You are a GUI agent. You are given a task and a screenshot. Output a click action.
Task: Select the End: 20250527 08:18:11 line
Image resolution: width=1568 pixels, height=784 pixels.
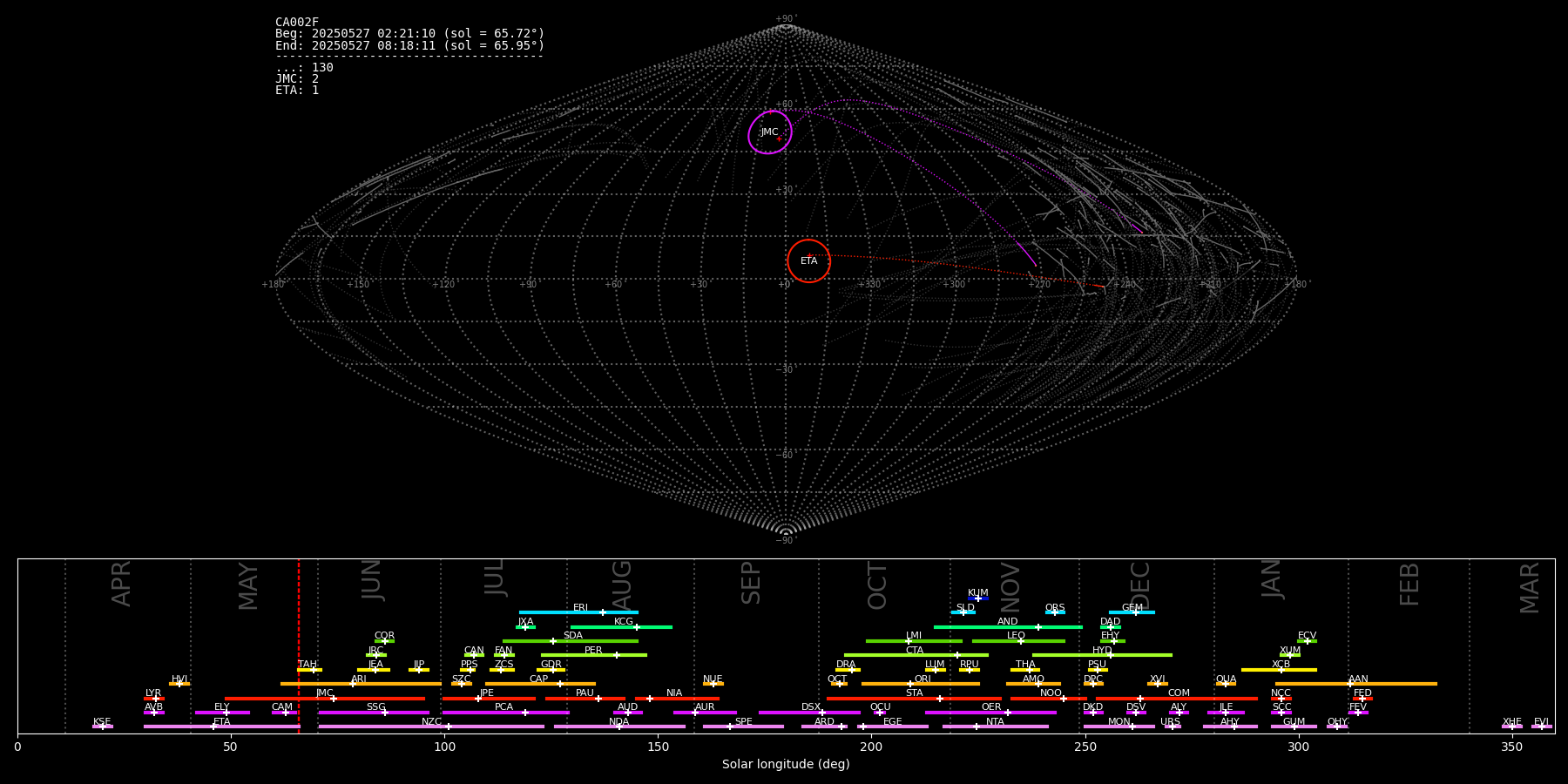point(409,45)
